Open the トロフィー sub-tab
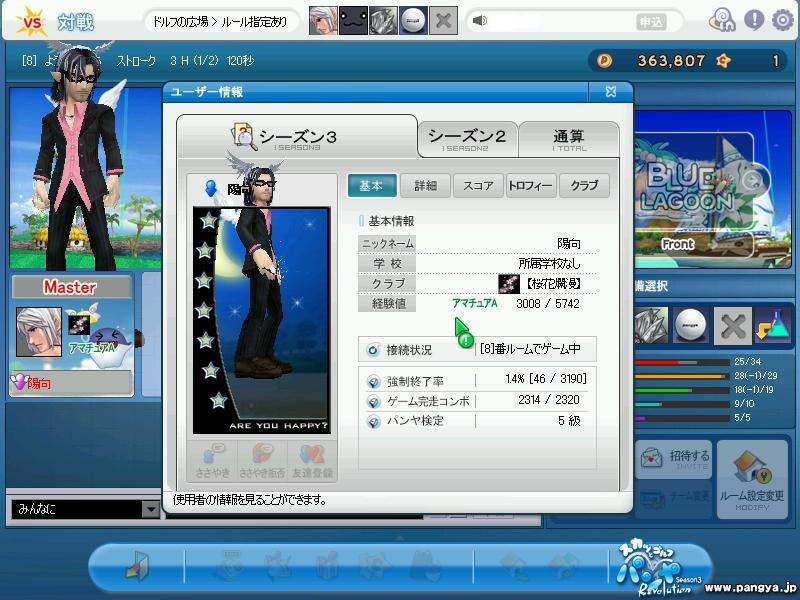800x600 pixels. click(x=531, y=186)
